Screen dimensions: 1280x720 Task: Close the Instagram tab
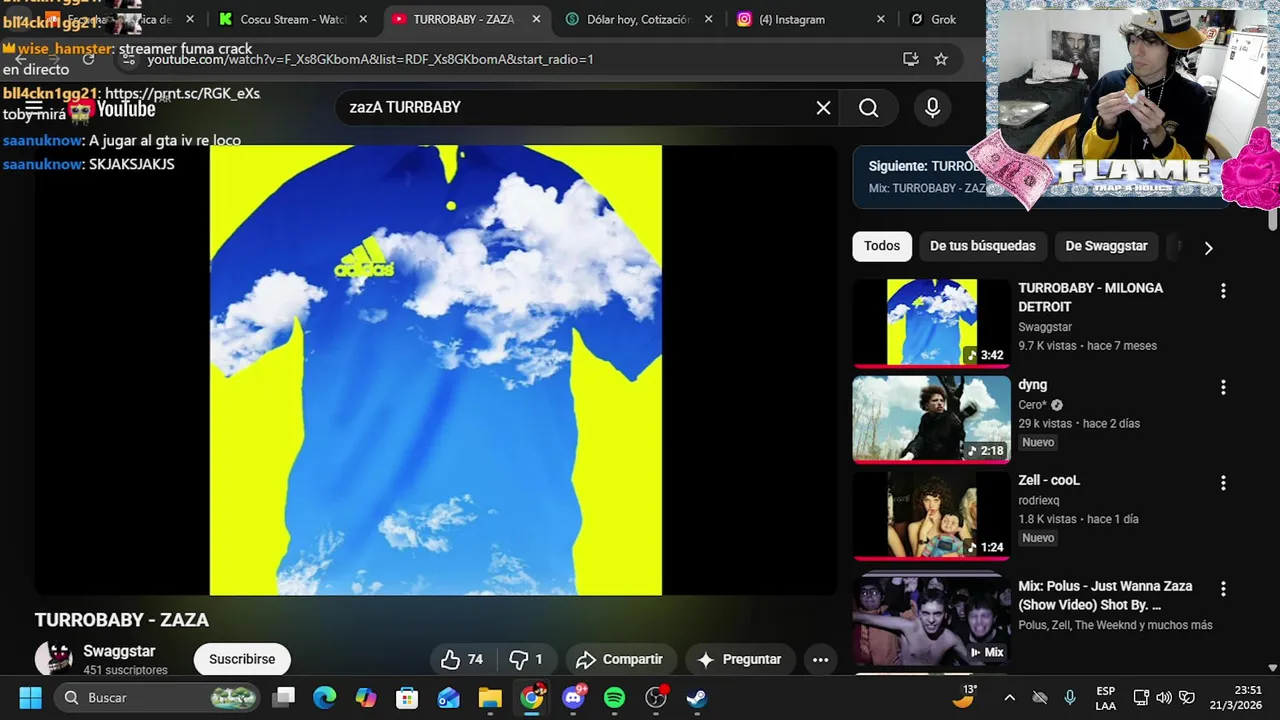pos(881,19)
